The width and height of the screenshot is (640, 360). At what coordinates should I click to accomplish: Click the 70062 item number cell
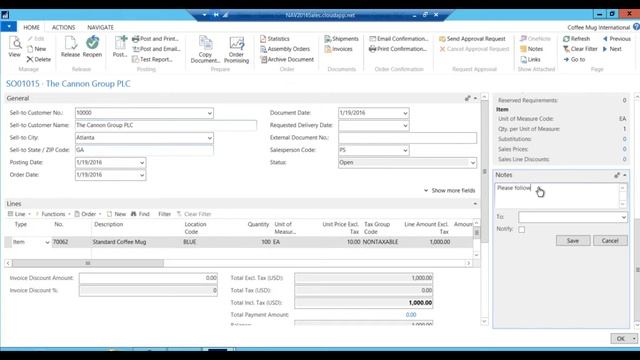click(71, 242)
